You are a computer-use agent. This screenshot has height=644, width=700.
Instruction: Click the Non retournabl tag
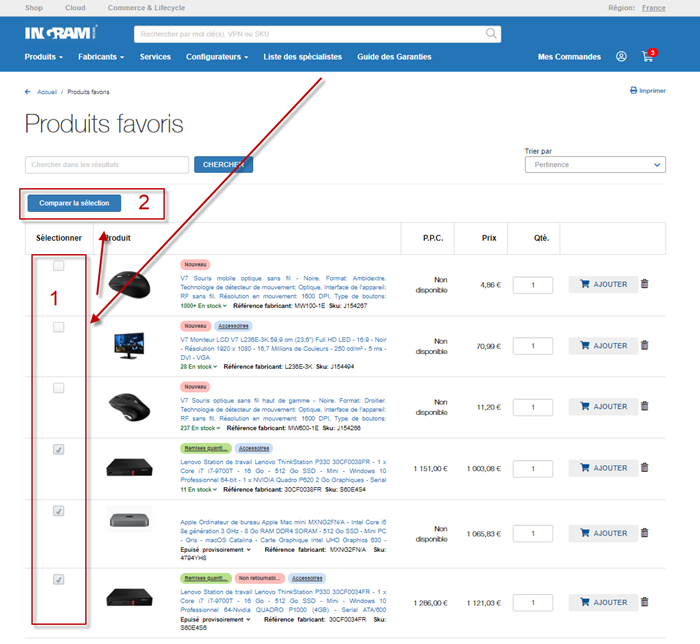tap(259, 578)
